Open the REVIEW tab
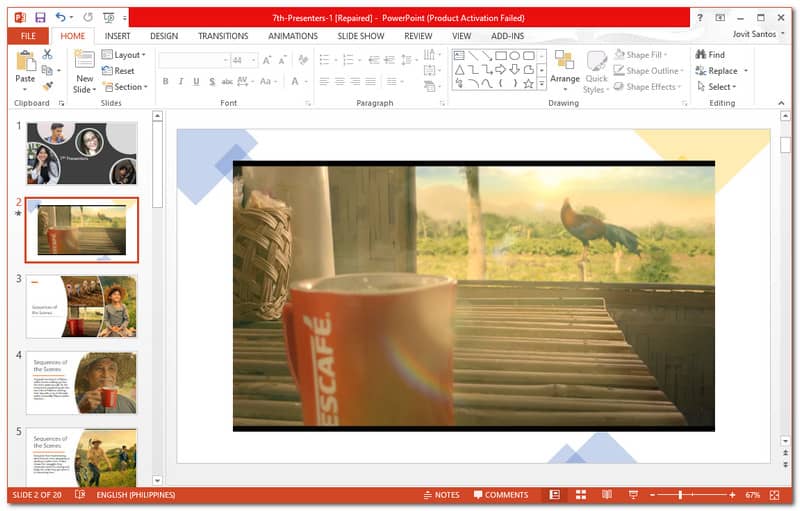The width and height of the screenshot is (800, 511). pyautogui.click(x=418, y=36)
